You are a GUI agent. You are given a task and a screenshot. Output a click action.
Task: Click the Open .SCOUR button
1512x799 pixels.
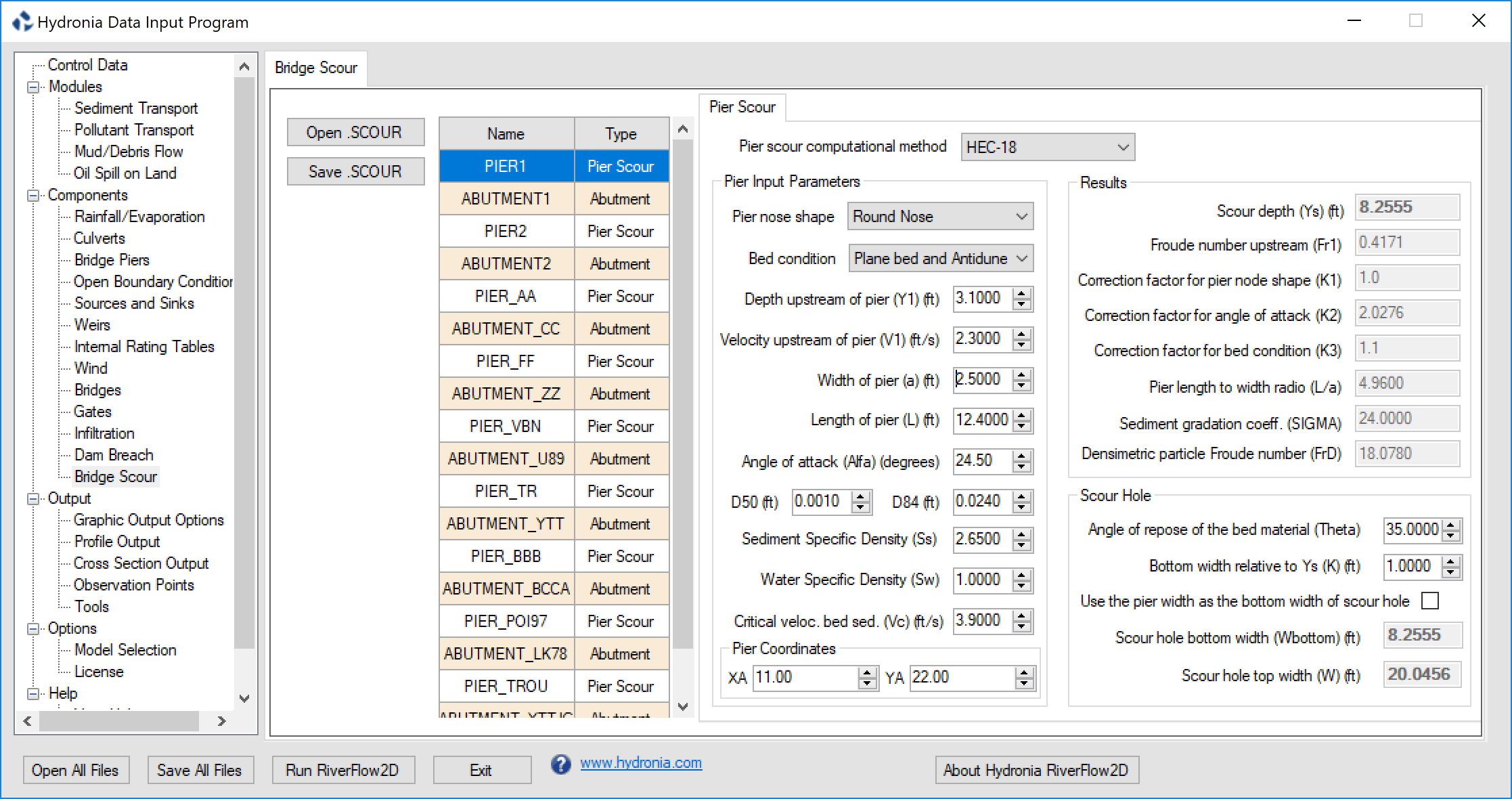point(355,132)
